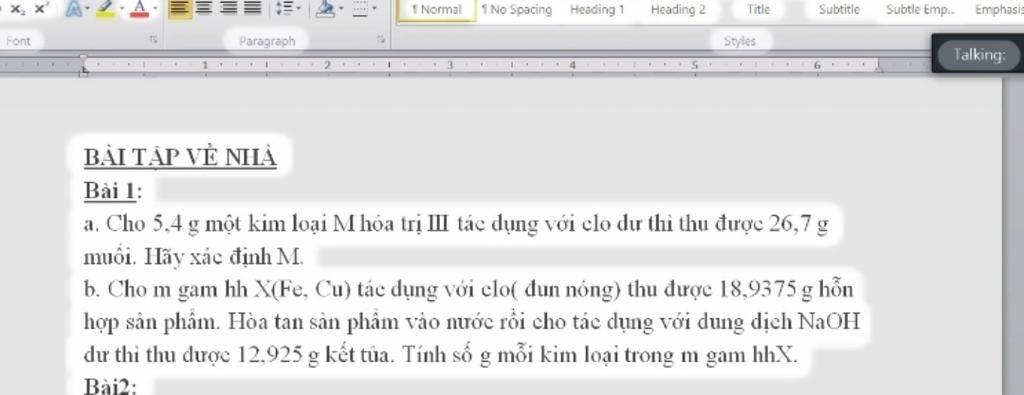The height and width of the screenshot is (395, 1024).
Task: Justify paragraph text
Action: pos(253,8)
